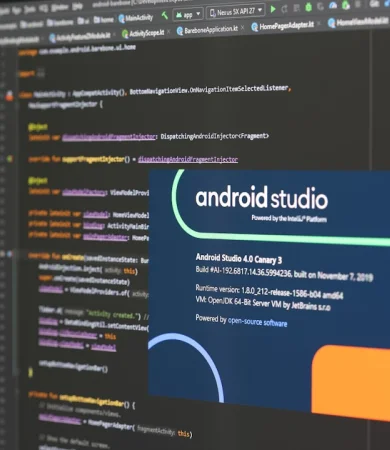Switch to the ActivityScope.kt editor tab

pos(143,33)
